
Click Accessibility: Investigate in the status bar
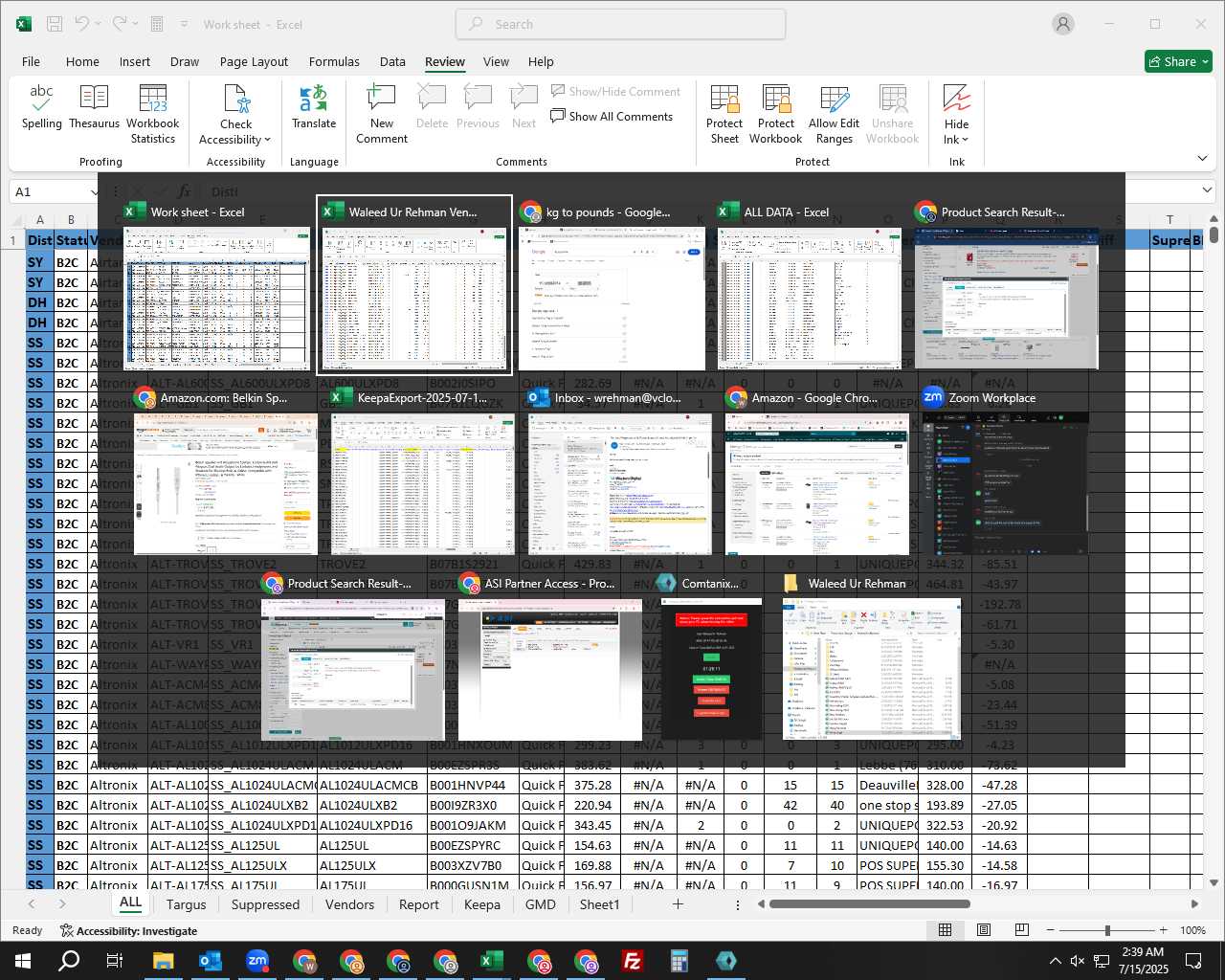(128, 930)
